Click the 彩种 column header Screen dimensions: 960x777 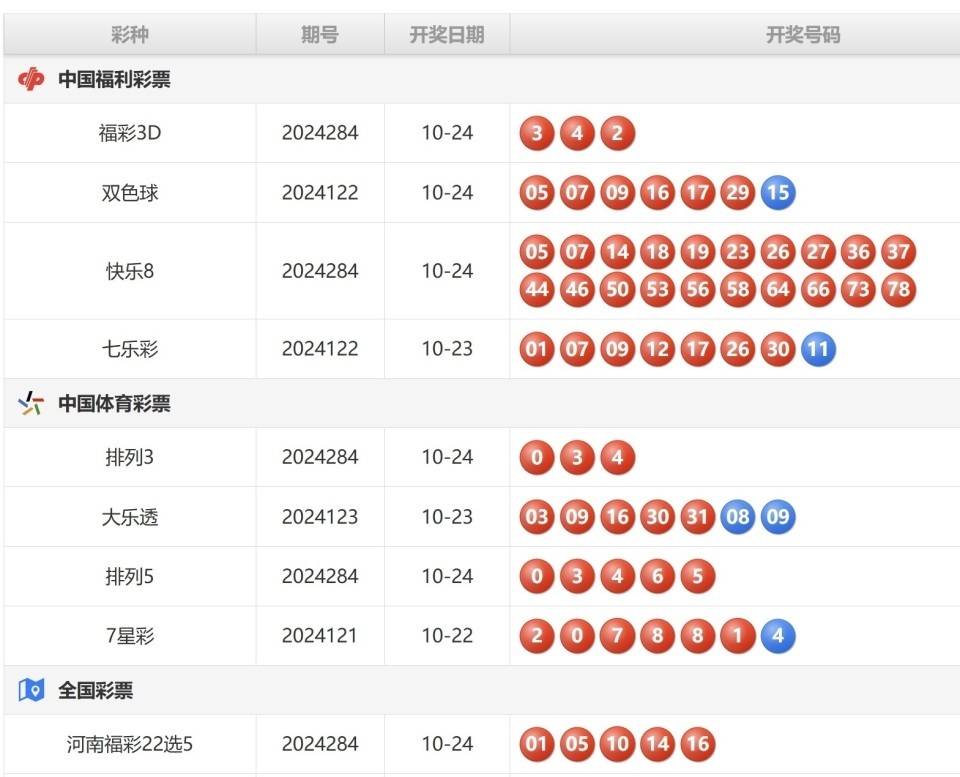(x=130, y=34)
